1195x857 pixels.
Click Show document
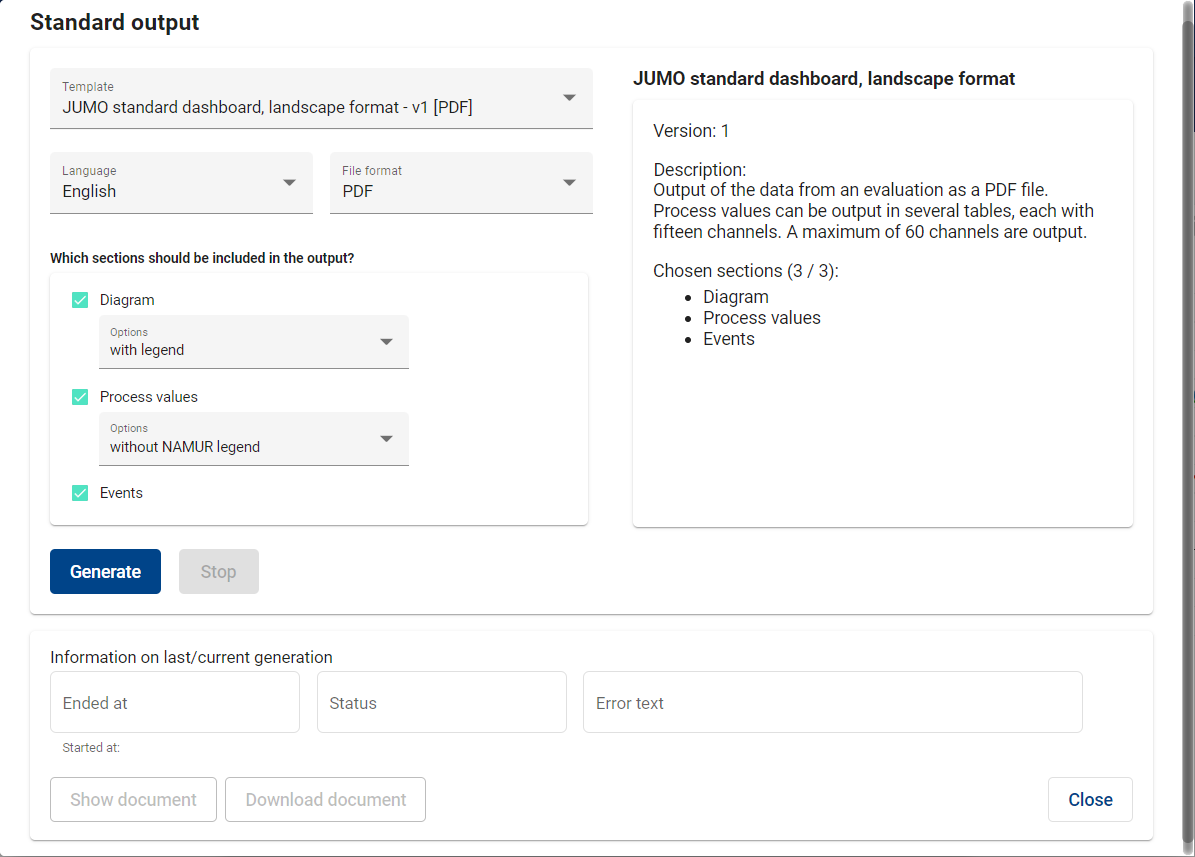133,800
